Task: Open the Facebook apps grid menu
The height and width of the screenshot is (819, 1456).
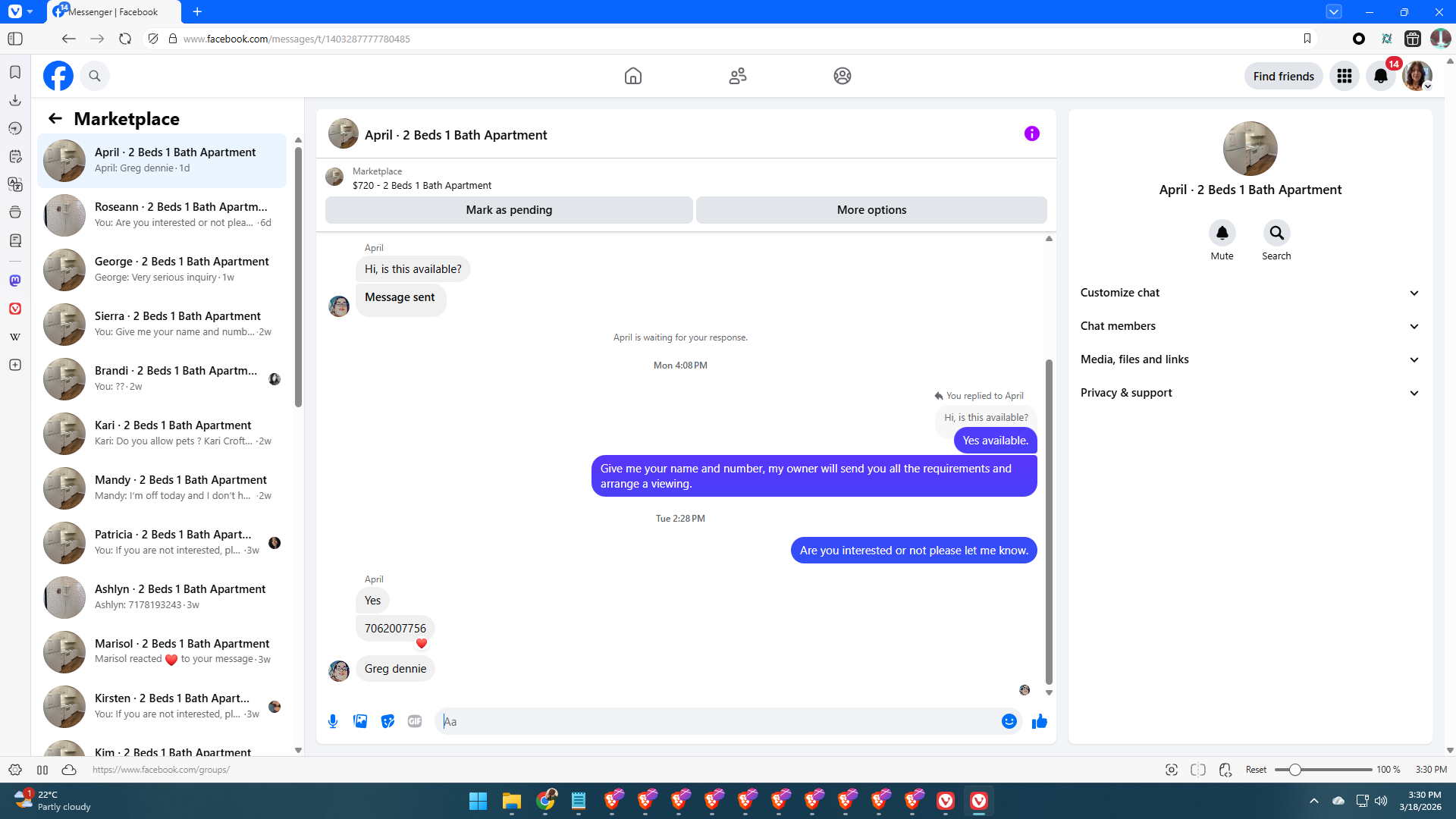Action: pyautogui.click(x=1344, y=76)
